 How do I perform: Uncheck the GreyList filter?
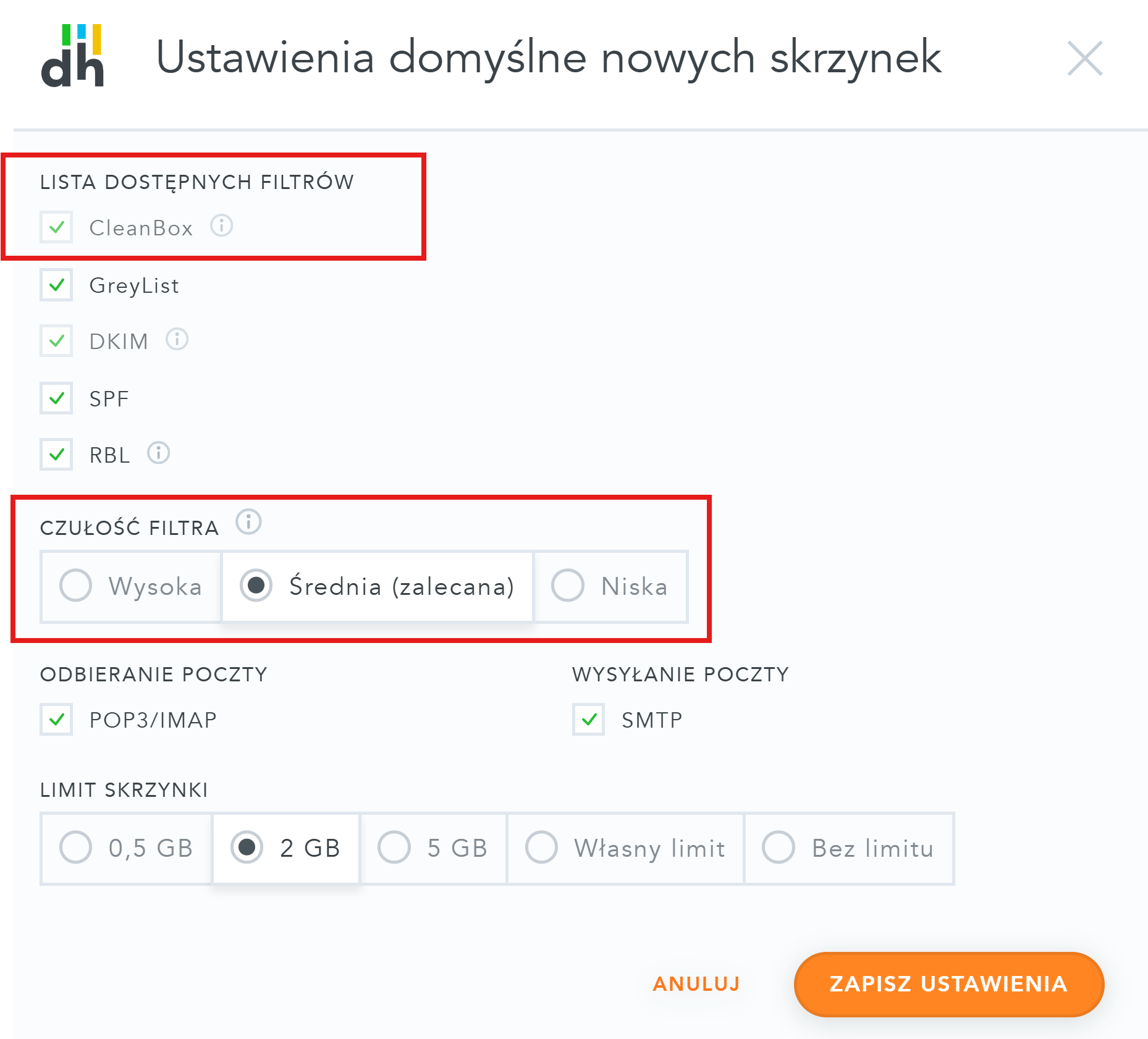(56, 285)
